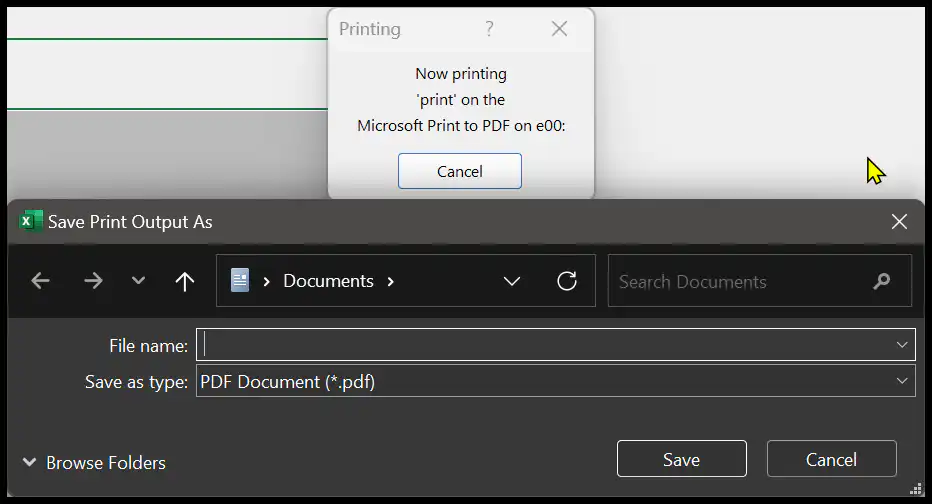This screenshot has height=504, width=932.
Task: Go back in the save dialog
Action: click(40, 281)
